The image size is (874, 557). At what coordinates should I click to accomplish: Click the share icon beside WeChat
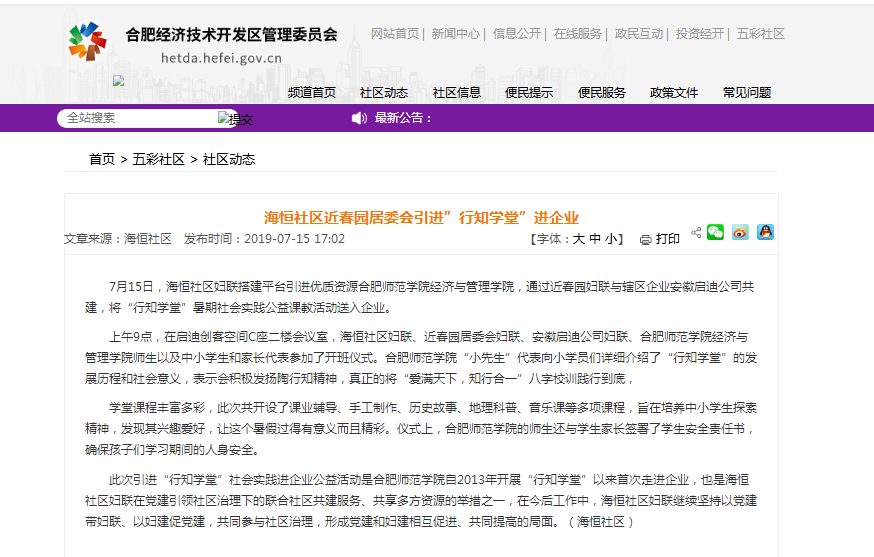694,232
